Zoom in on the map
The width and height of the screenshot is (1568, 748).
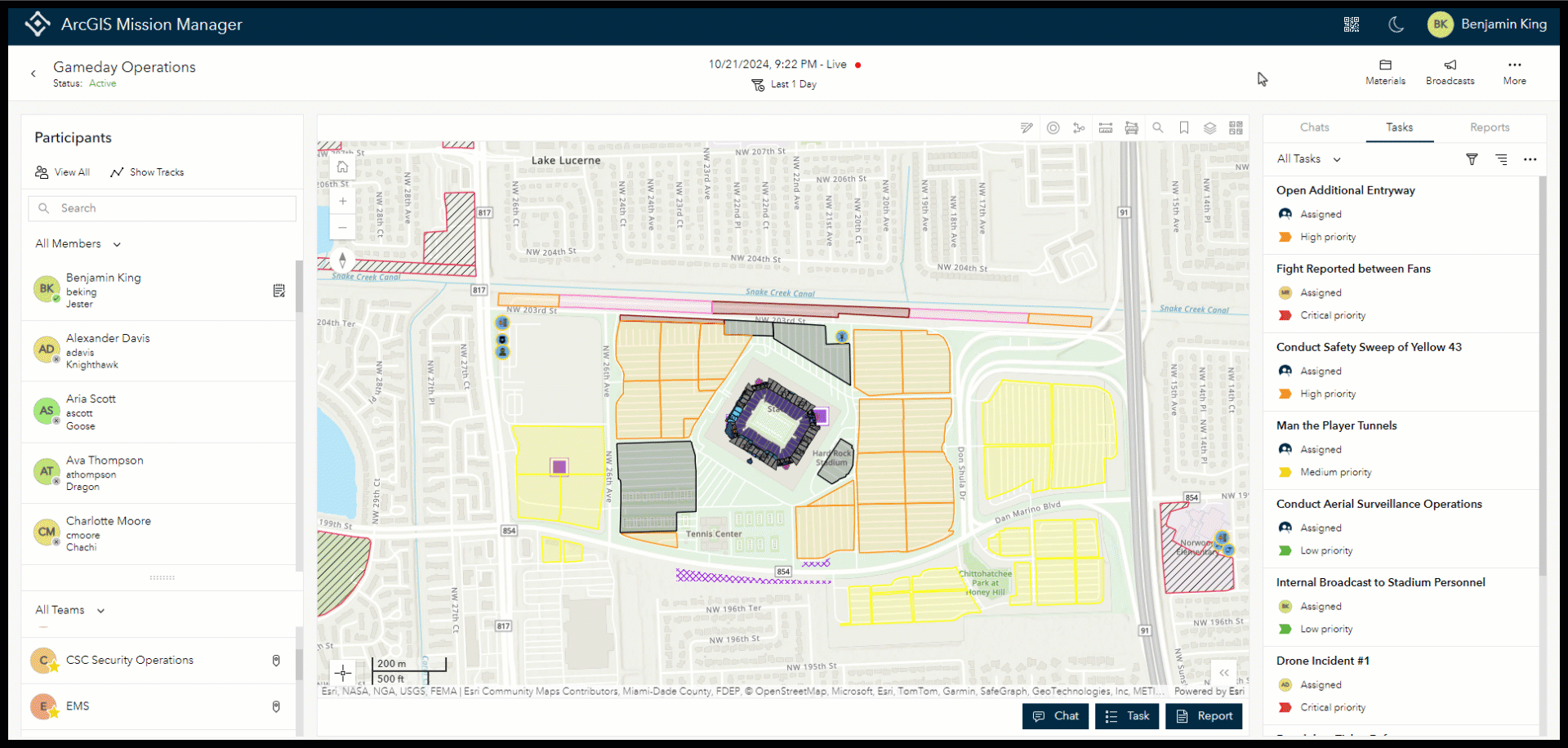343,201
